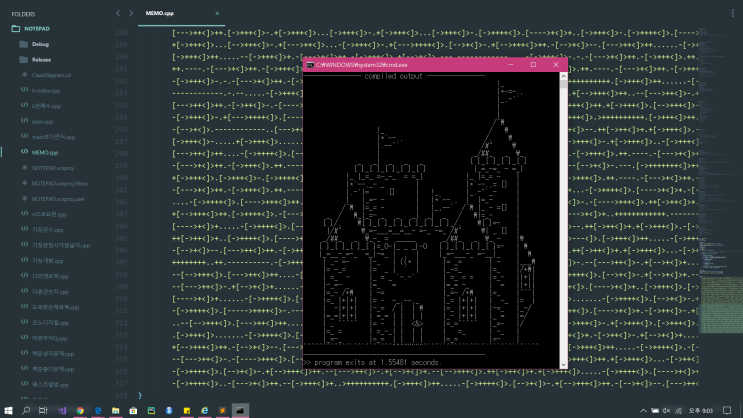Open Internet Explorer from the taskbar
Image resolution: width=743 pixels, height=418 pixels.
point(205,410)
